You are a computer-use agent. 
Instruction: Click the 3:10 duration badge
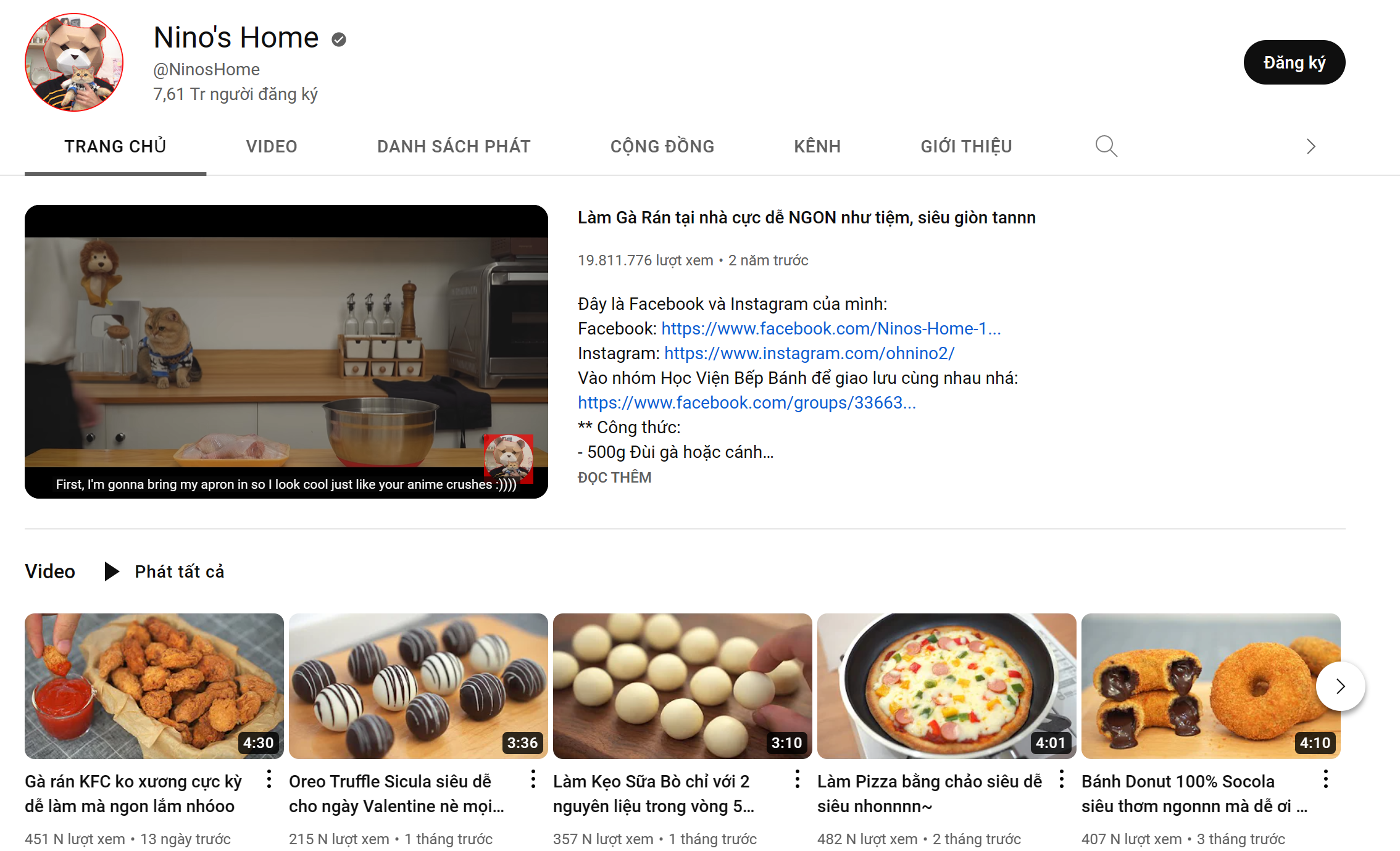pos(786,742)
